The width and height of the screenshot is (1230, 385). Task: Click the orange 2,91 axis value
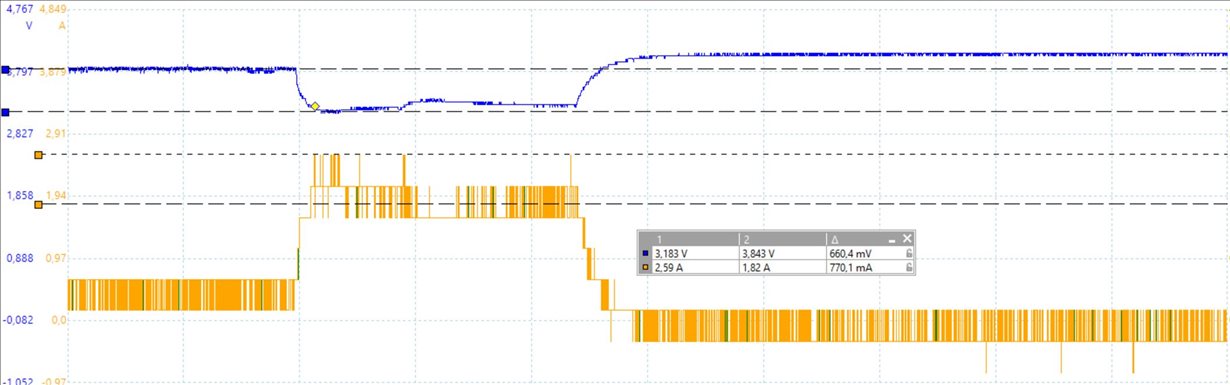(x=55, y=133)
